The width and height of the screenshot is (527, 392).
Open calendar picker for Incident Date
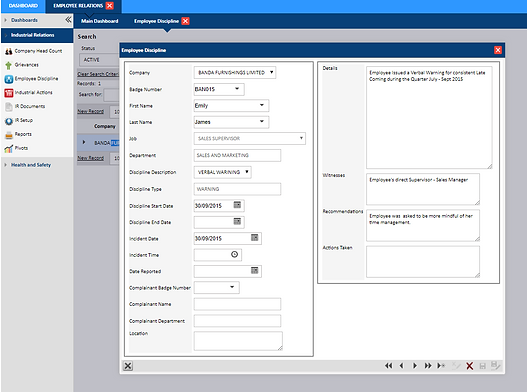point(255,238)
